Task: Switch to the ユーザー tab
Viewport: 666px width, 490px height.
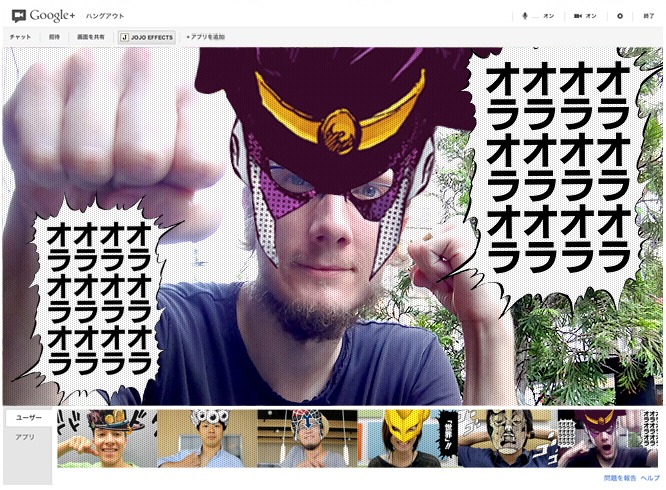Action: coord(29,417)
